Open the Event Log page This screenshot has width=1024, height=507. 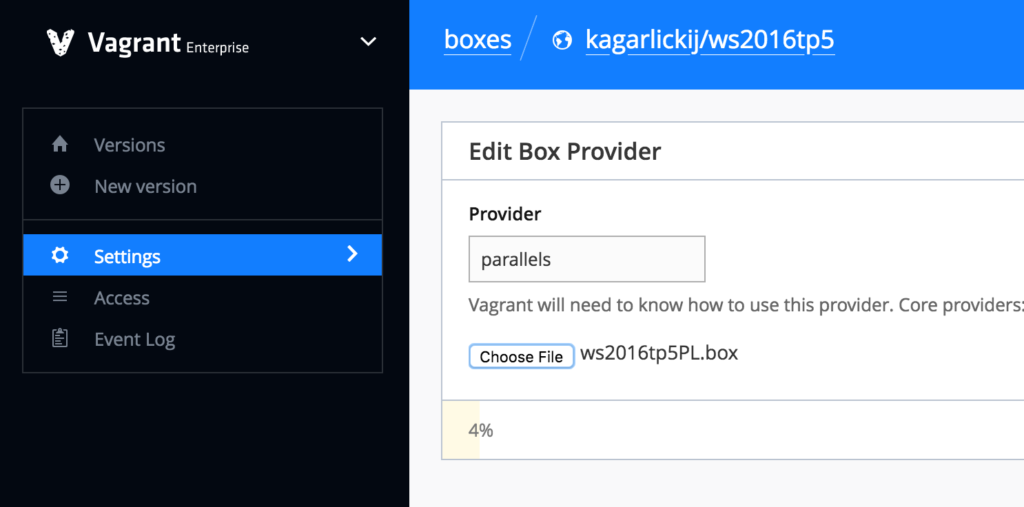pos(134,340)
